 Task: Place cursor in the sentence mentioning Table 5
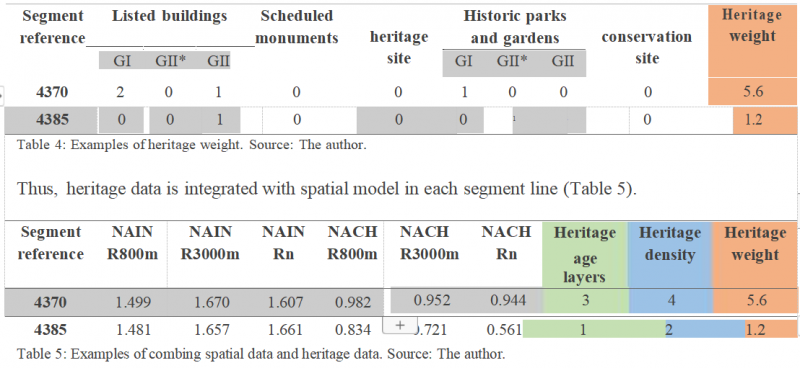[x=328, y=188]
